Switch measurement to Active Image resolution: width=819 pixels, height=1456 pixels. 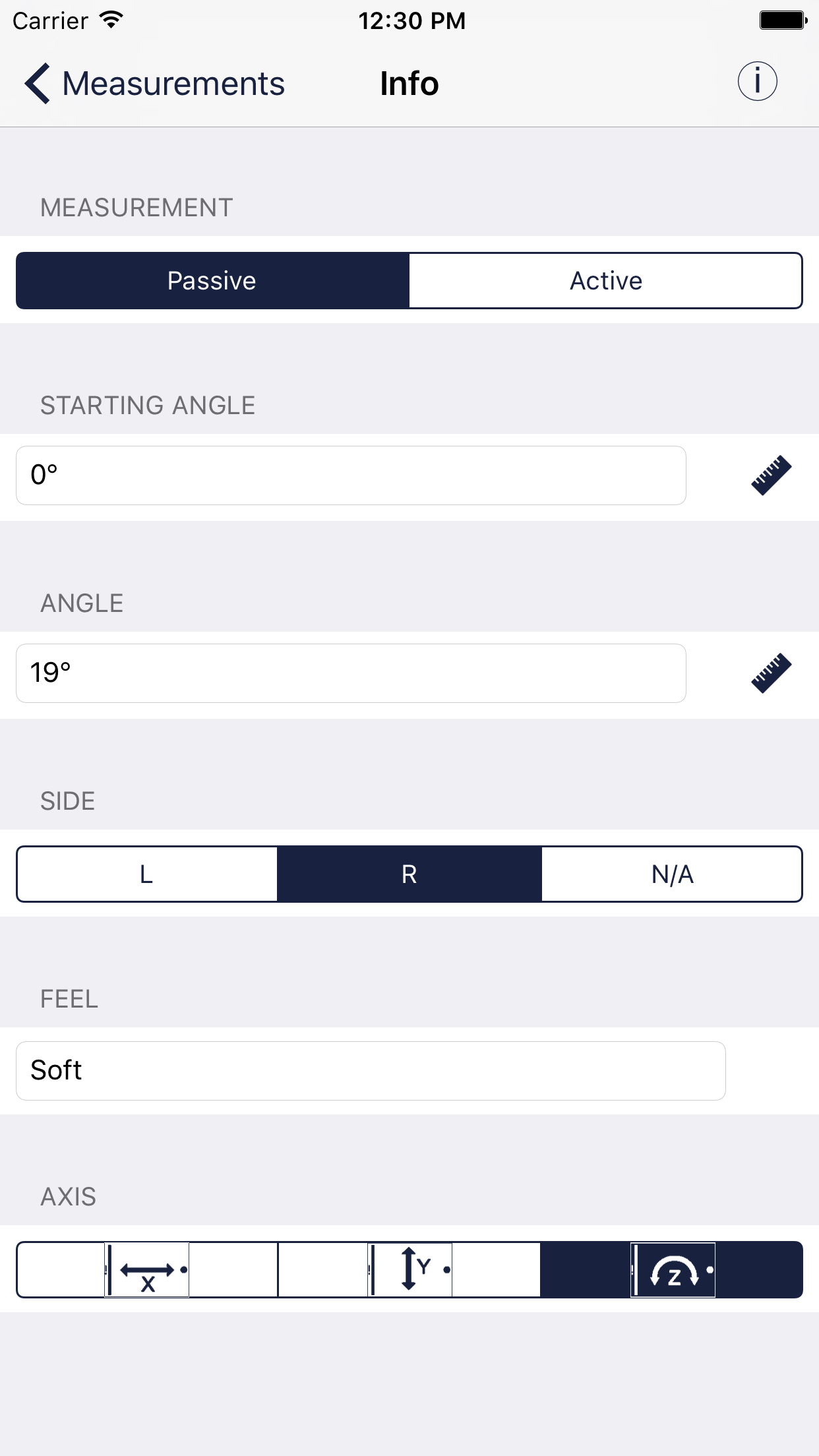(x=605, y=281)
